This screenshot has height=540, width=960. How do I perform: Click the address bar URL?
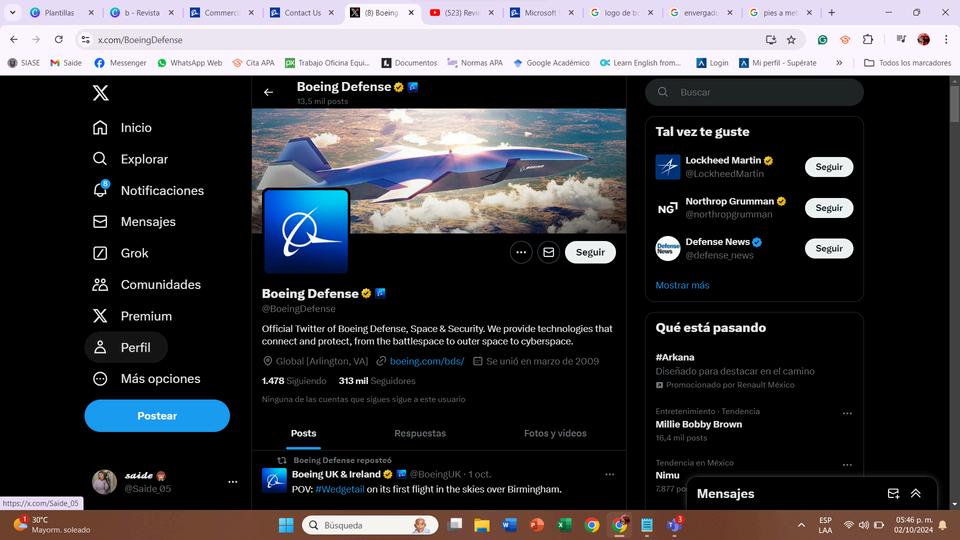tap(140, 40)
